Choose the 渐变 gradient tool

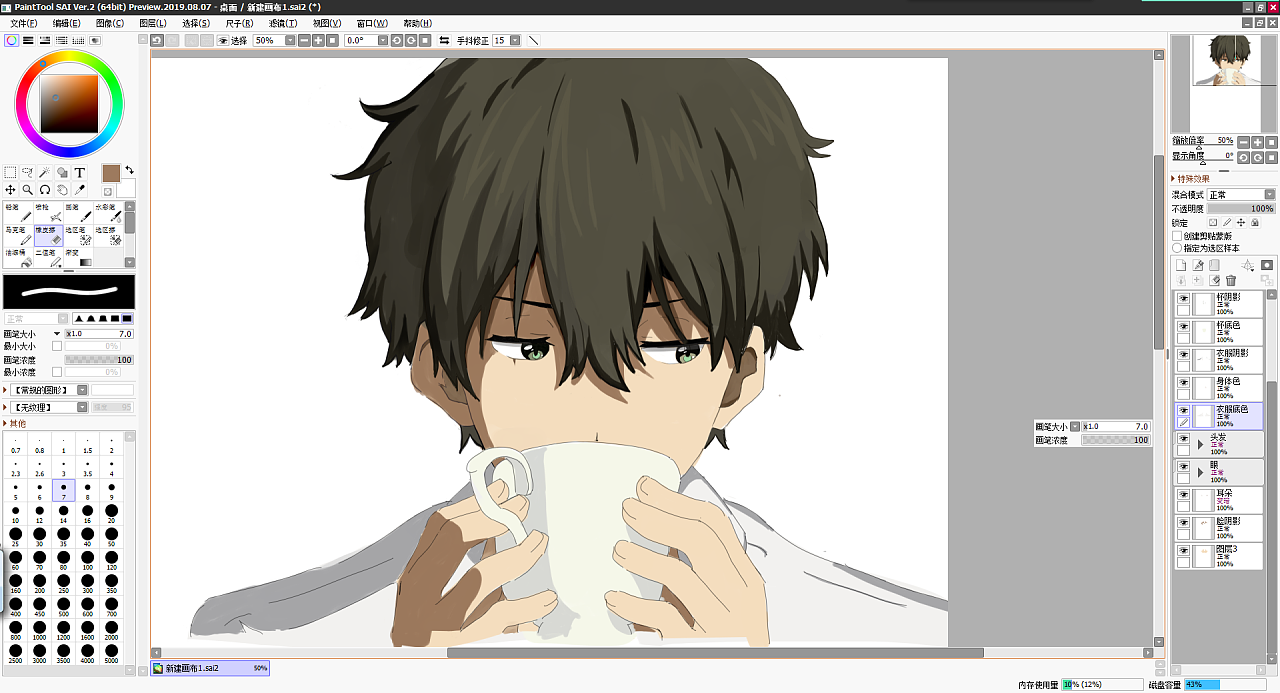tap(78, 258)
